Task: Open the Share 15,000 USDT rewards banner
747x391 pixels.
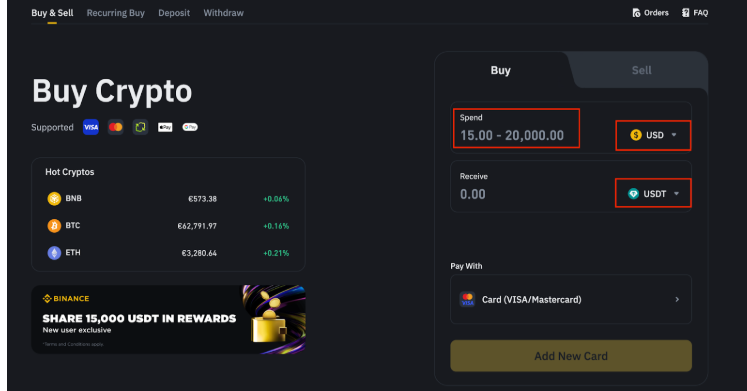Action: [168, 319]
